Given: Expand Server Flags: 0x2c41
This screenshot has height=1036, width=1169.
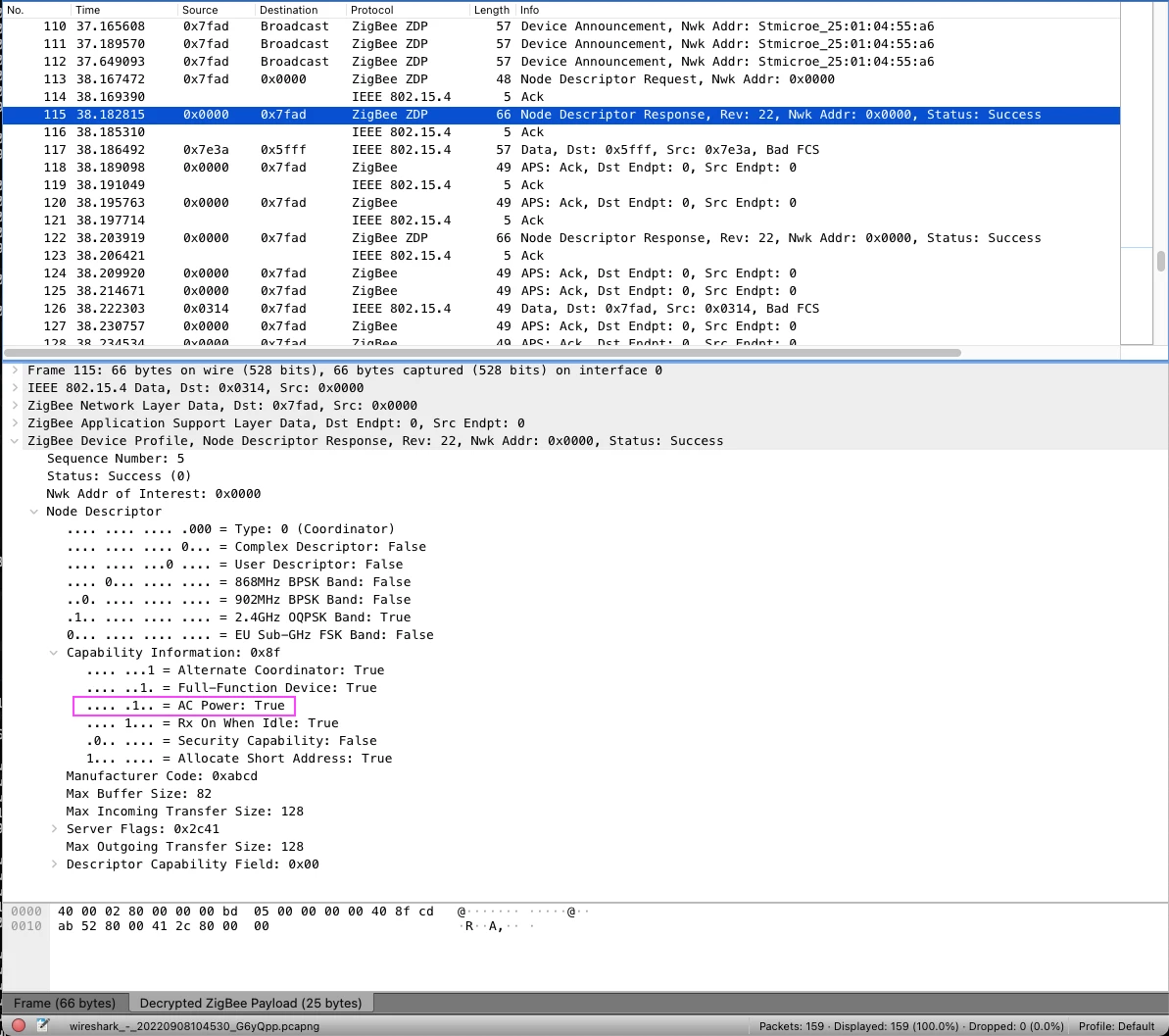Looking at the screenshot, I should [x=54, y=828].
